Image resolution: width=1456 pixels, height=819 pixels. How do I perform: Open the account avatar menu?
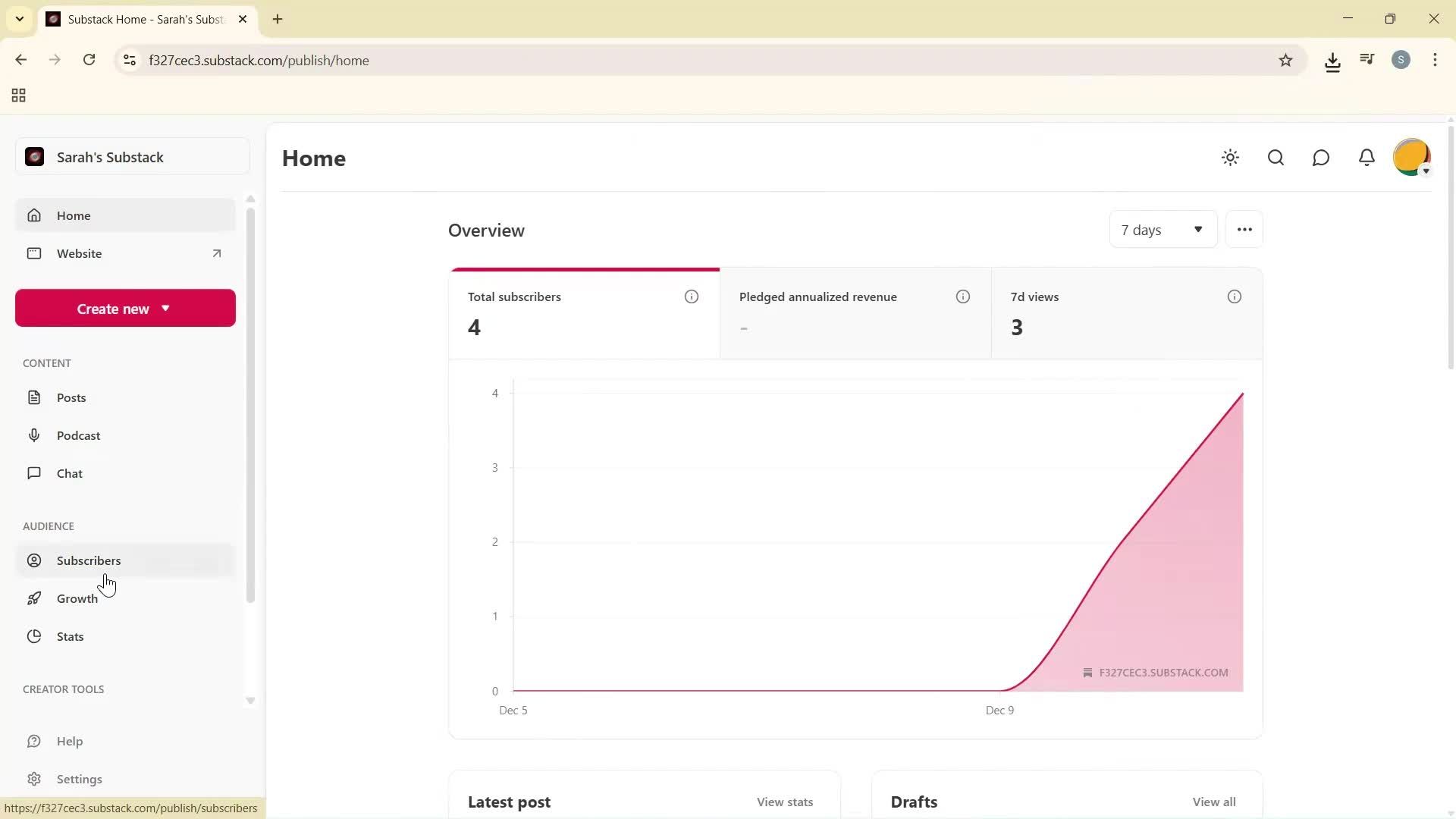pos(1411,157)
